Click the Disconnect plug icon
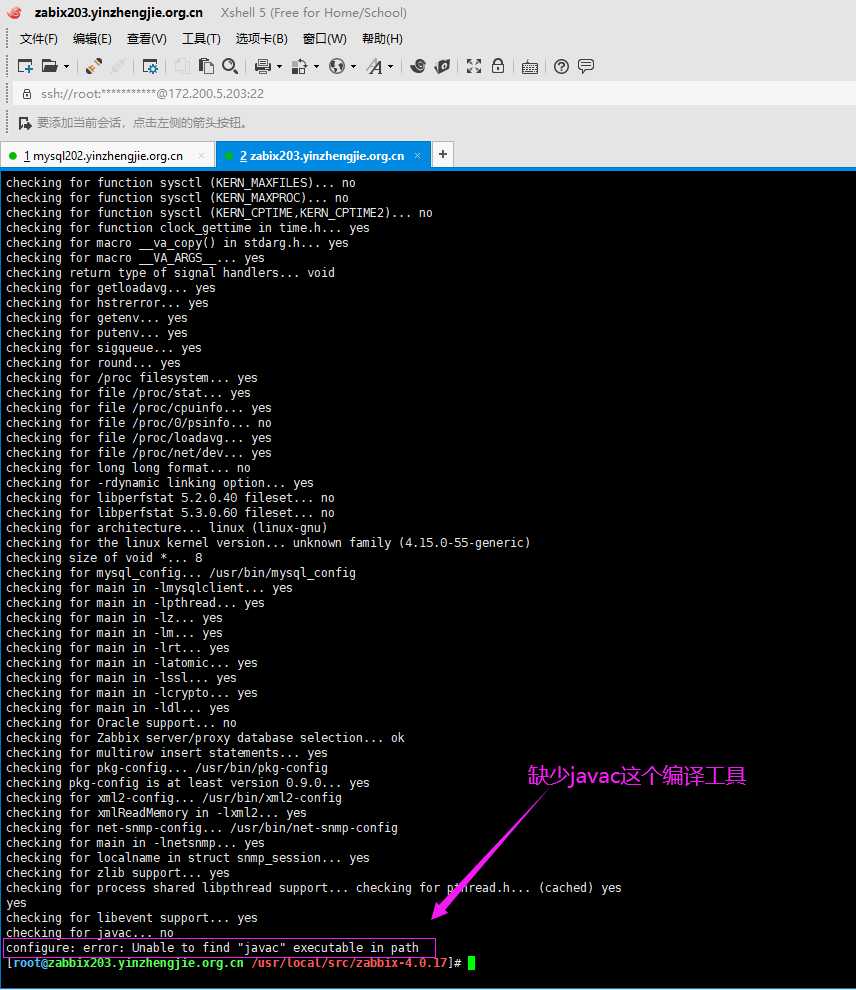The width and height of the screenshot is (856, 990). (93, 66)
